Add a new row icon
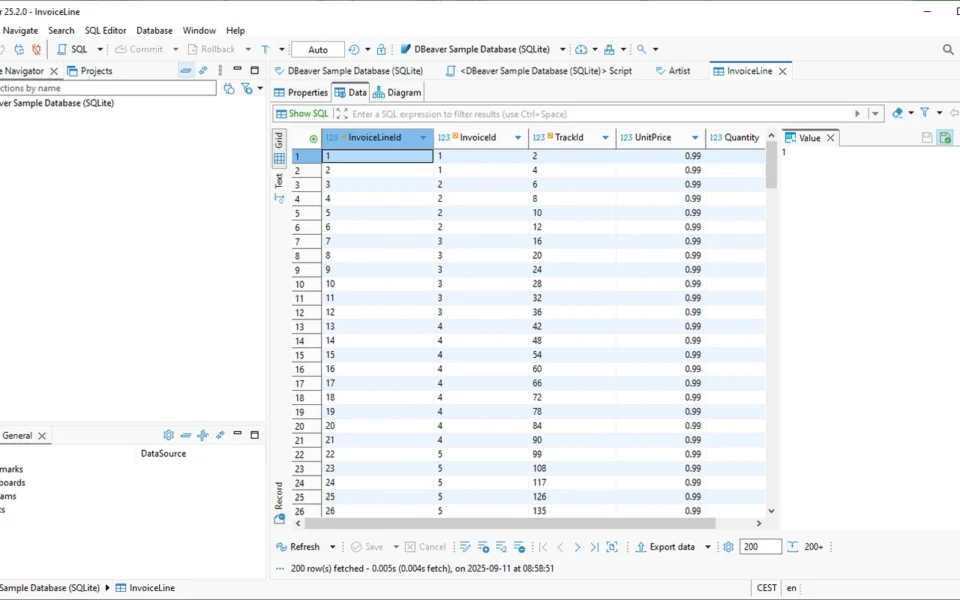The height and width of the screenshot is (600, 960). tap(483, 547)
